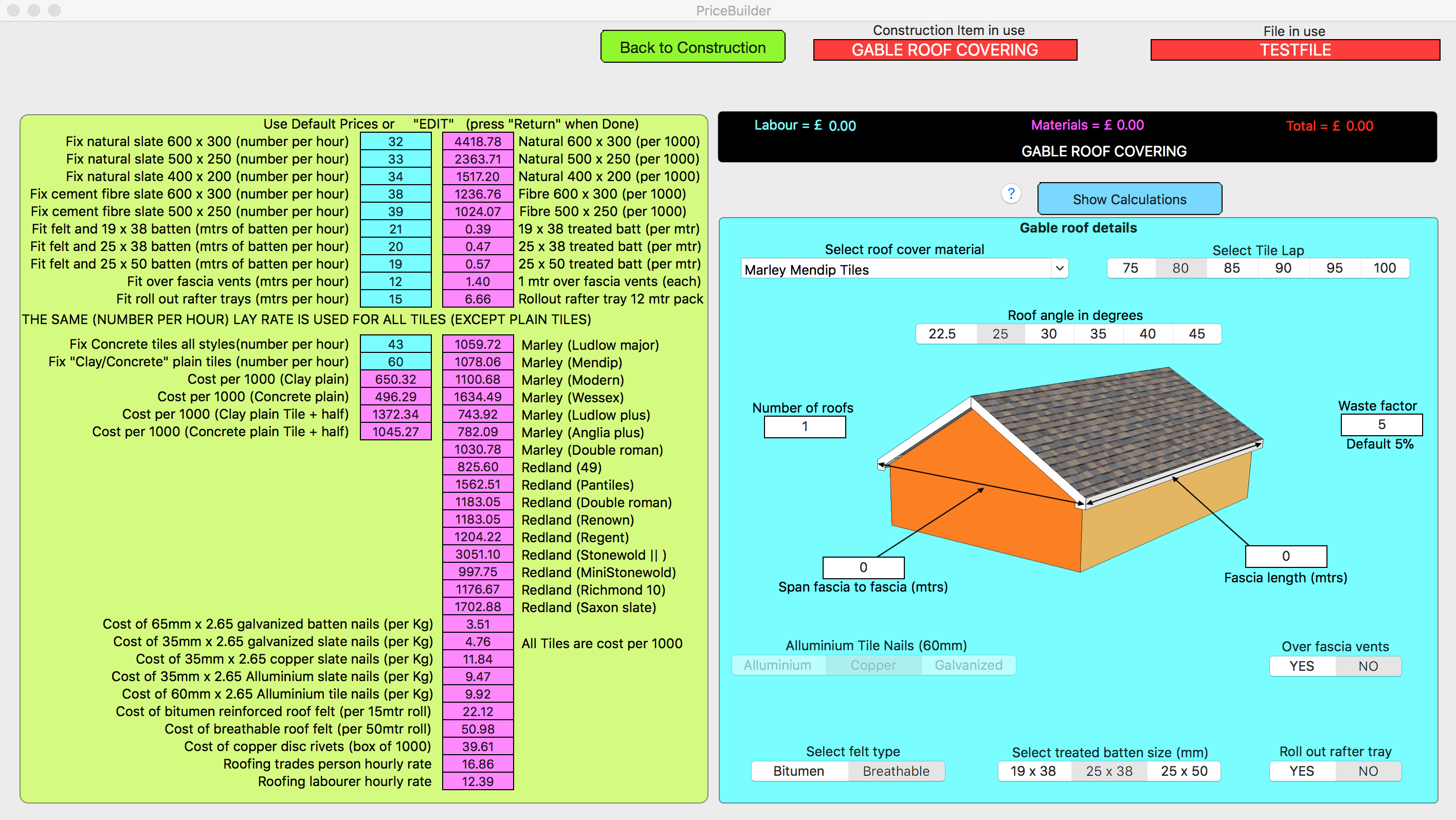Click GABLE ROOF COVERING construction item label

[x=945, y=50]
